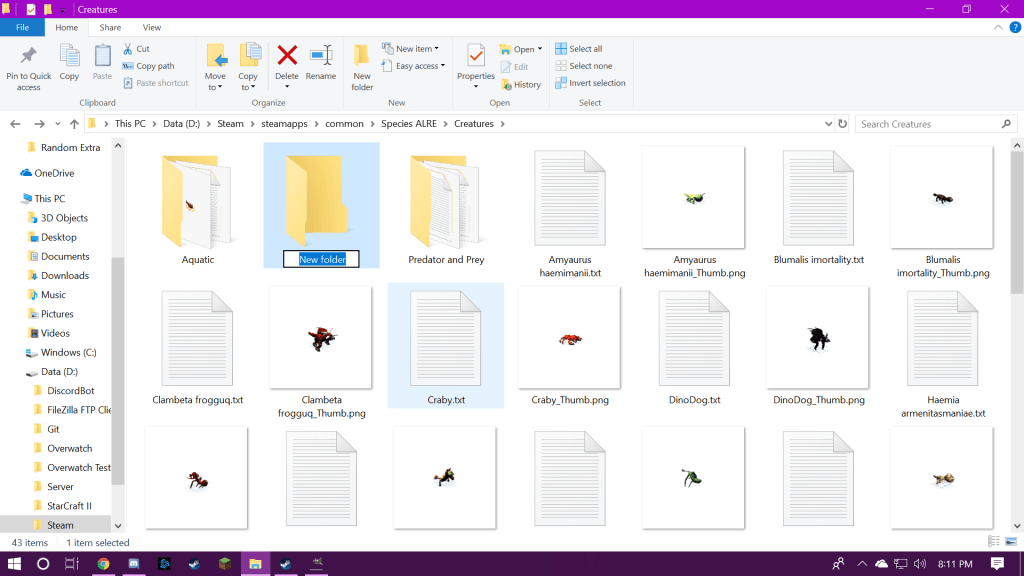
Task: Open Chrome from the taskbar
Action: (x=103, y=564)
